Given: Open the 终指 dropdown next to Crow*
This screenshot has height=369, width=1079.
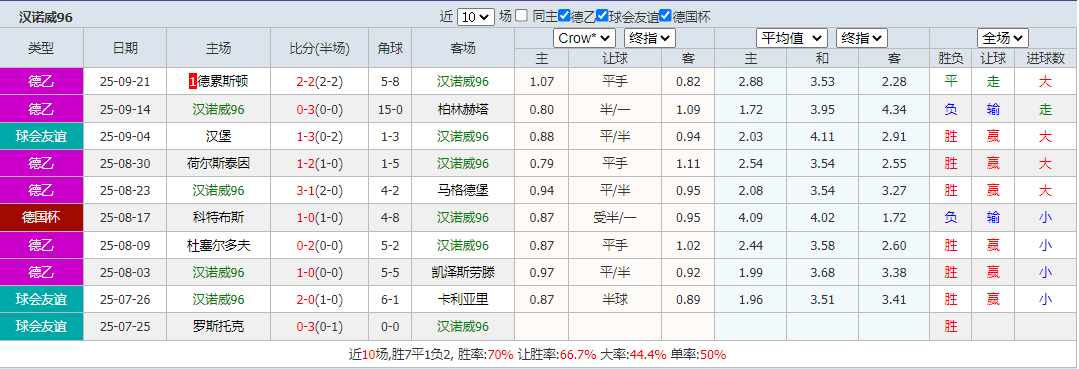Looking at the screenshot, I should [650, 38].
